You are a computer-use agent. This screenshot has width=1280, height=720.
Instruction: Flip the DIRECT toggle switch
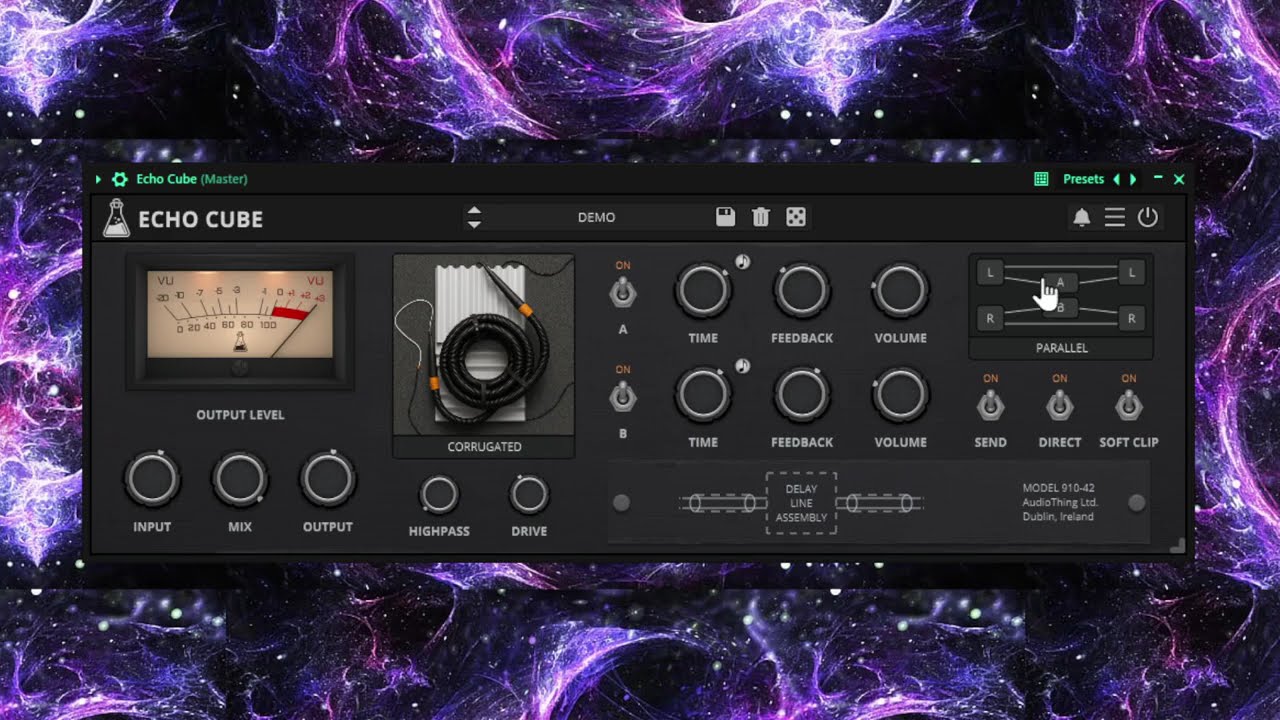[1059, 405]
